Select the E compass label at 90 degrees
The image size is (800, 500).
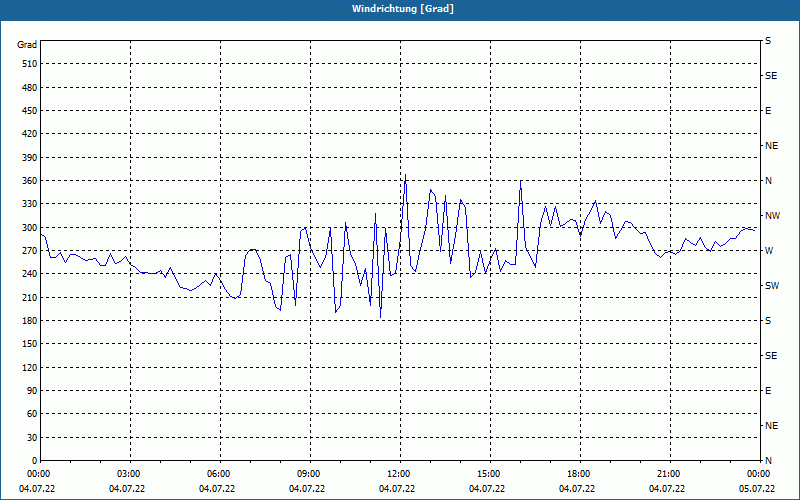coord(768,391)
